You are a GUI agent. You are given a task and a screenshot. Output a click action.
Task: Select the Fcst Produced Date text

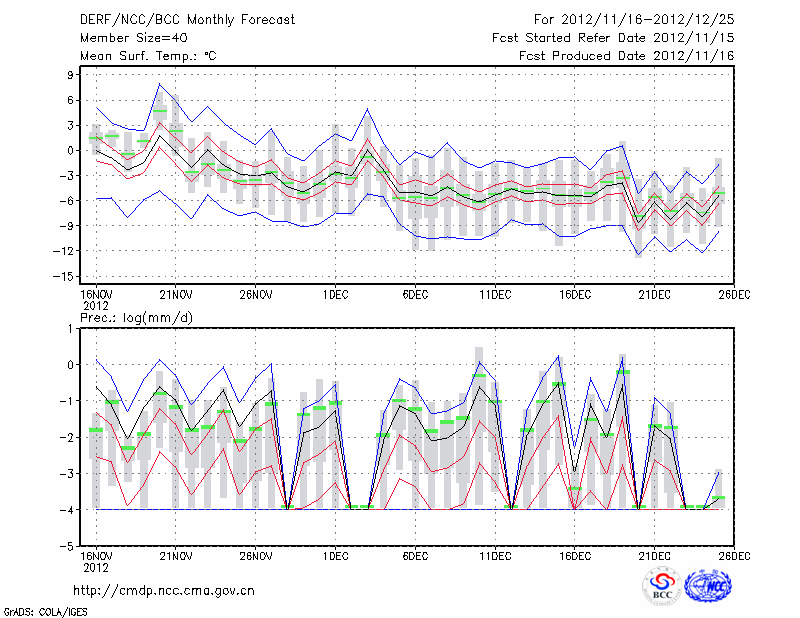pos(626,56)
